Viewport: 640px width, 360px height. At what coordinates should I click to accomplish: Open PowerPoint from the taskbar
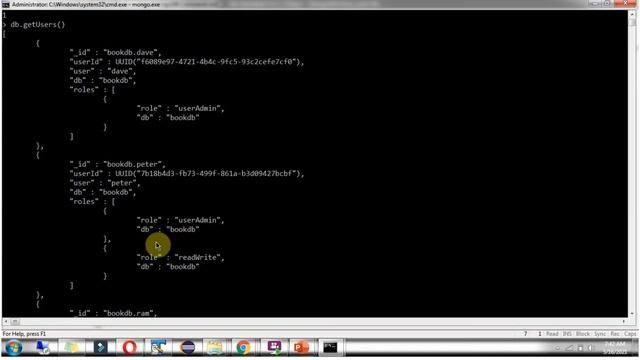(x=301, y=347)
